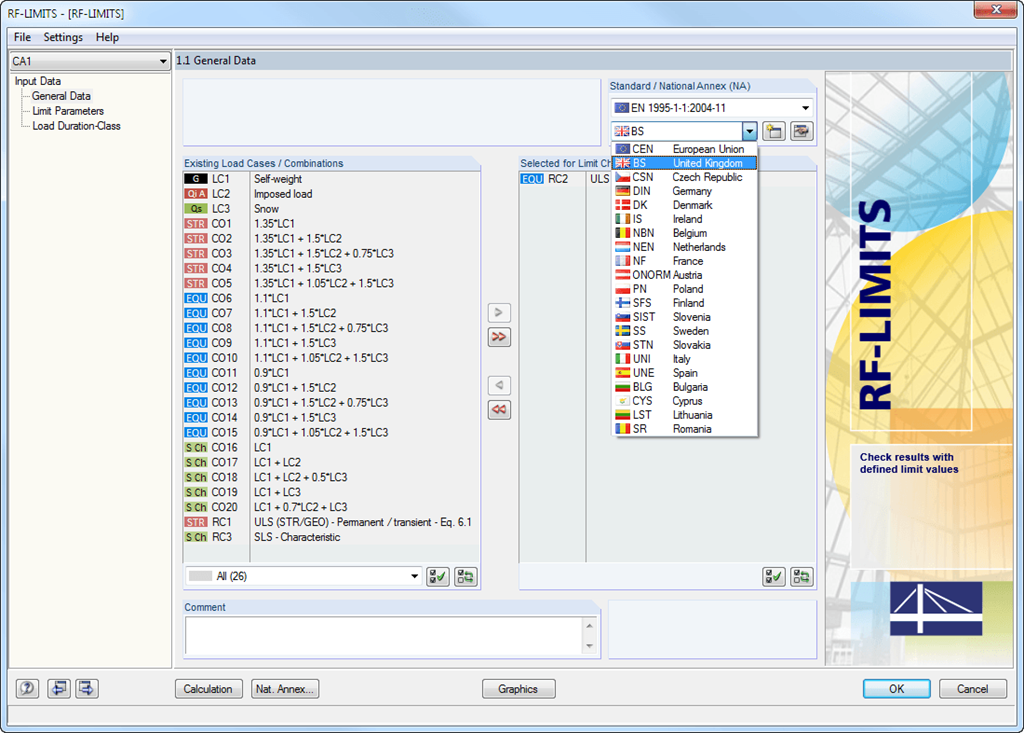
Task: Select CO18 LC1 + LC2 + 0.5*LC3
Action: coord(332,478)
